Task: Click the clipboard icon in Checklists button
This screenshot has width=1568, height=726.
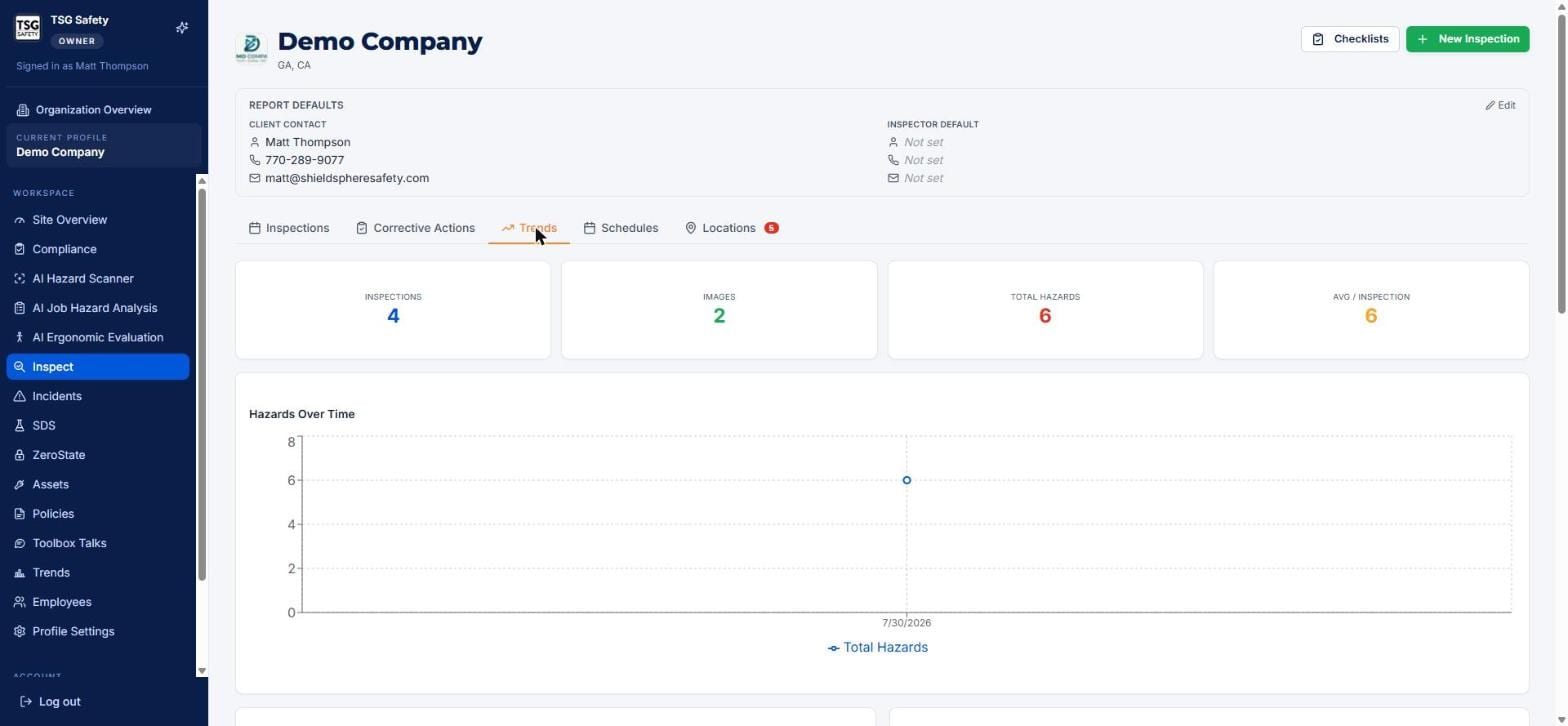Action: point(1318,39)
